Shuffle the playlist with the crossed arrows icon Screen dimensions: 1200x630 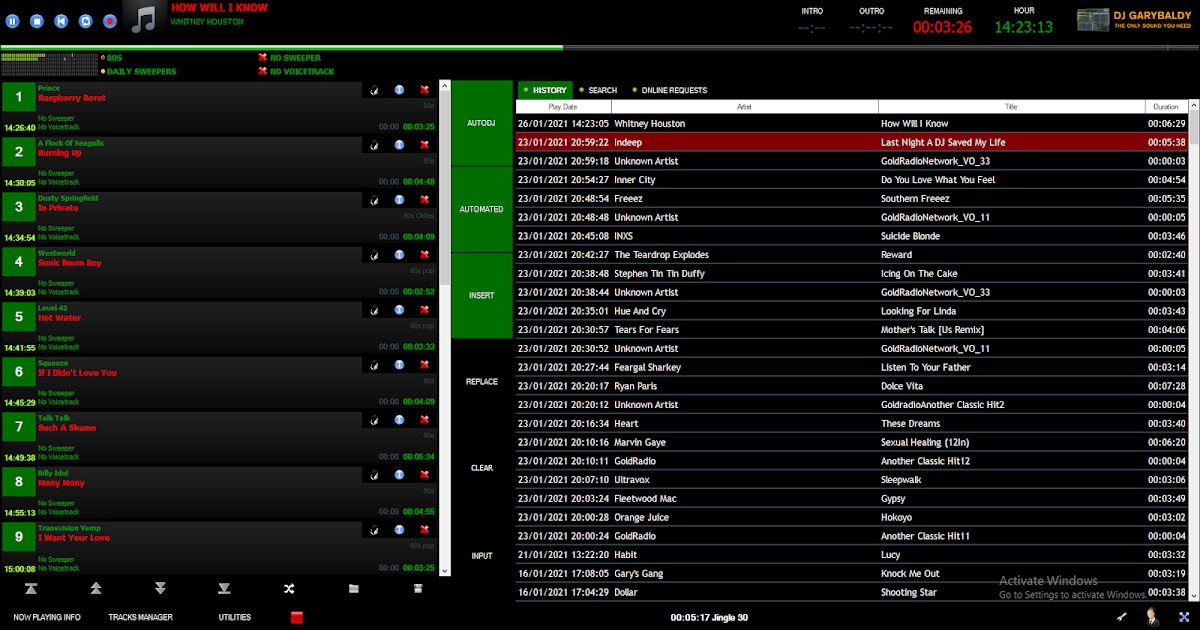tap(289, 589)
